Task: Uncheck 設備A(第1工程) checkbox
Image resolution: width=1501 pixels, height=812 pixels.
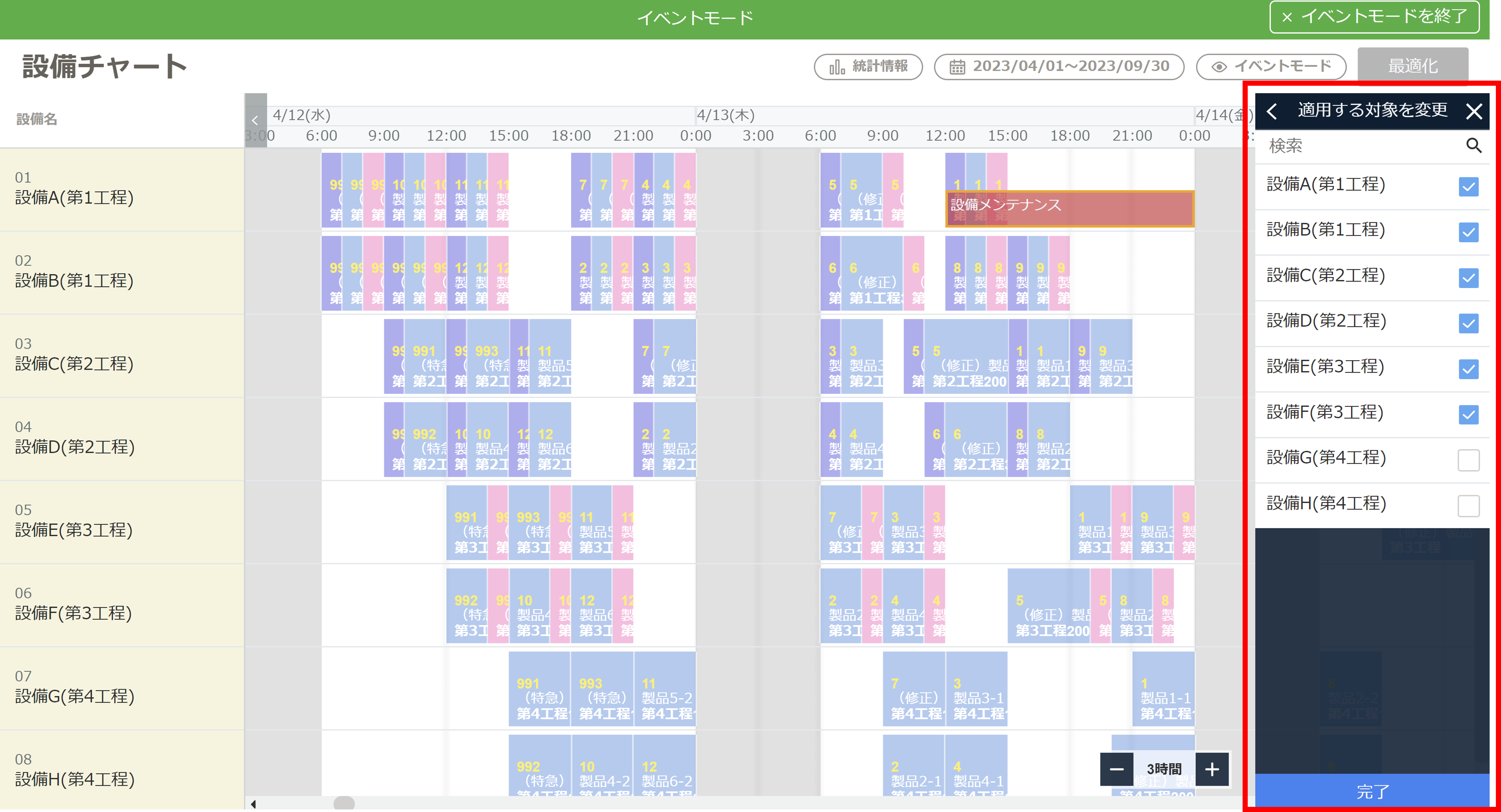Action: [1468, 187]
